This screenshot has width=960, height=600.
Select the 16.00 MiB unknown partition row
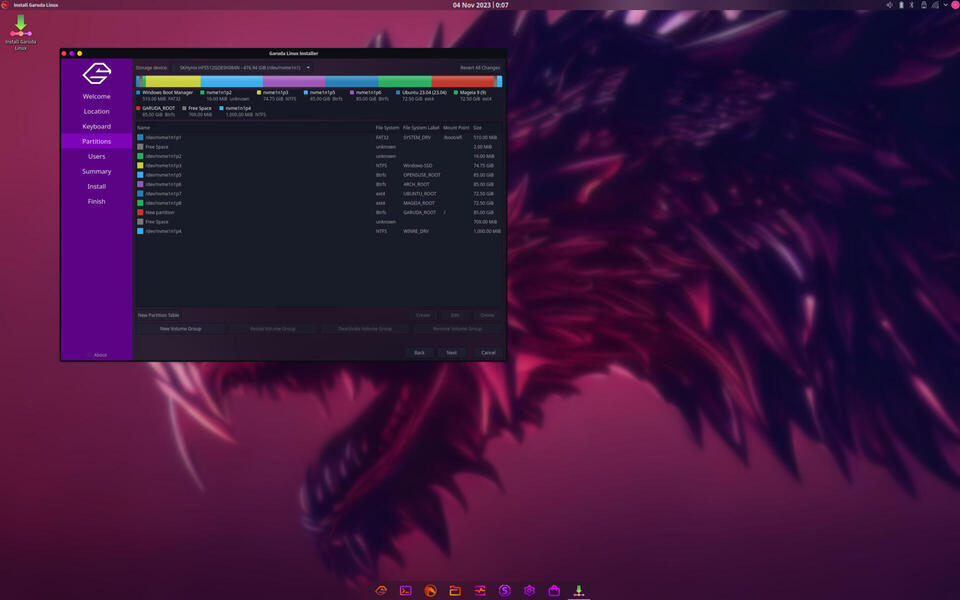tap(319, 156)
